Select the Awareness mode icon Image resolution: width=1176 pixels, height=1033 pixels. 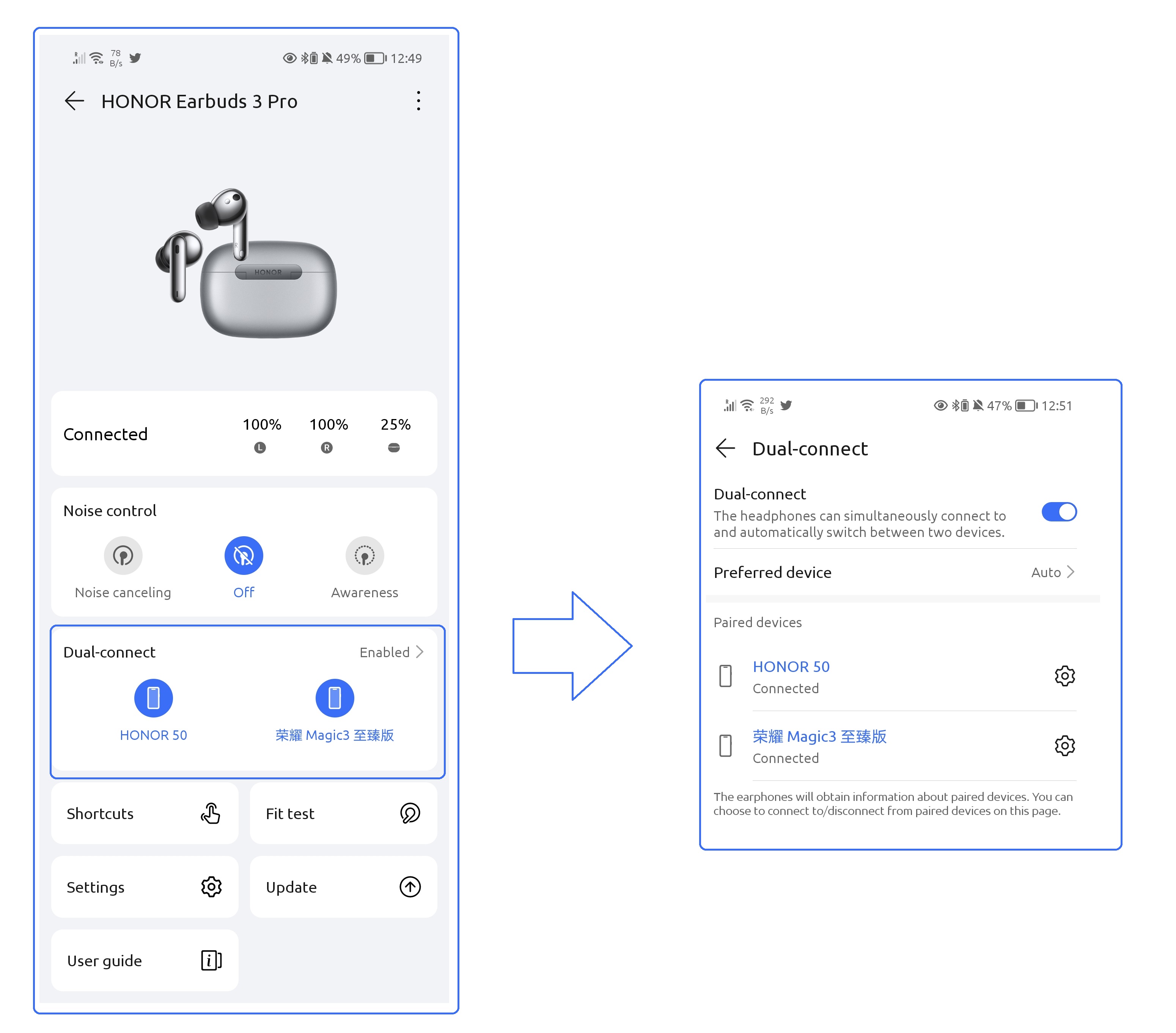[x=364, y=556]
